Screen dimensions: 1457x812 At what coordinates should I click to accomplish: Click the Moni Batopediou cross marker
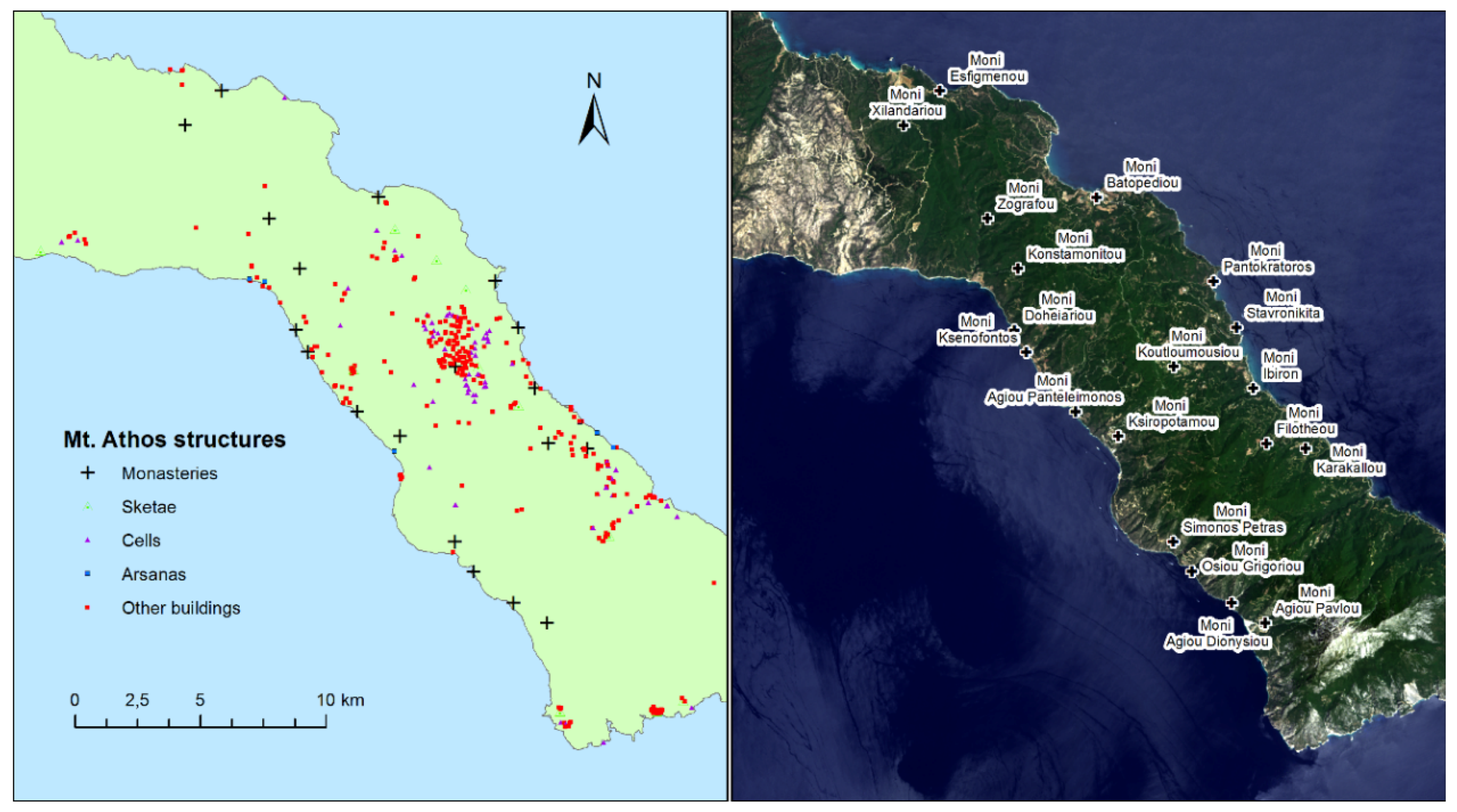[x=1097, y=197]
